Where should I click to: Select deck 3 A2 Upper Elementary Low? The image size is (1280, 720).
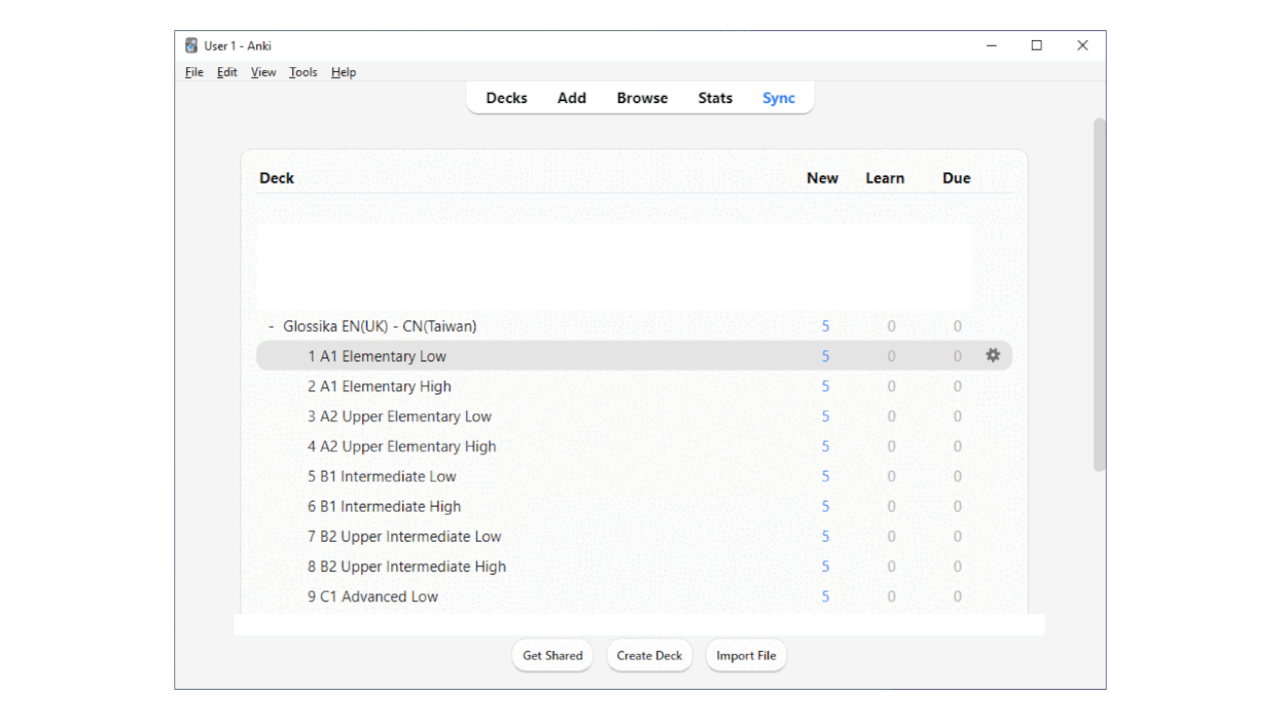[399, 416]
